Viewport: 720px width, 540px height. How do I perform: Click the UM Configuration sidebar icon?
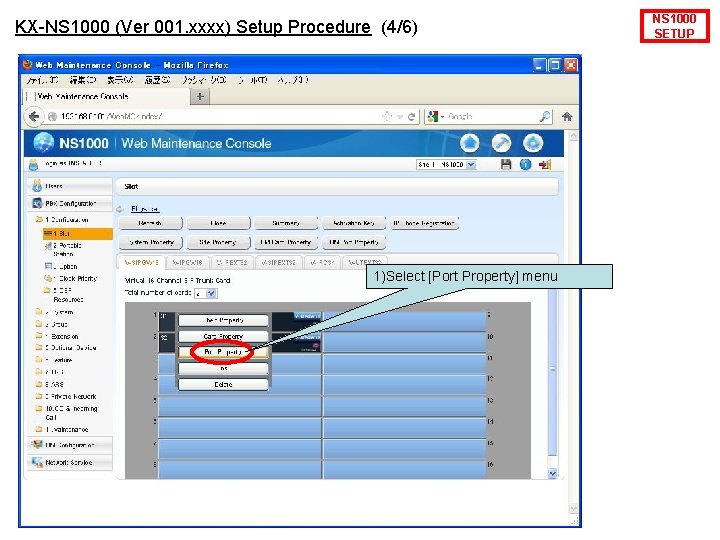(x=36, y=444)
